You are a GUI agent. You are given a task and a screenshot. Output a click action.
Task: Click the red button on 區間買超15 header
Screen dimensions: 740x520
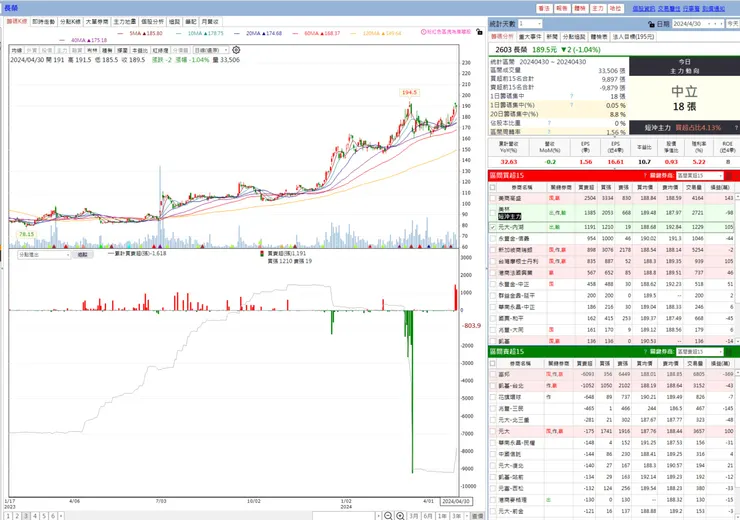tap(729, 176)
